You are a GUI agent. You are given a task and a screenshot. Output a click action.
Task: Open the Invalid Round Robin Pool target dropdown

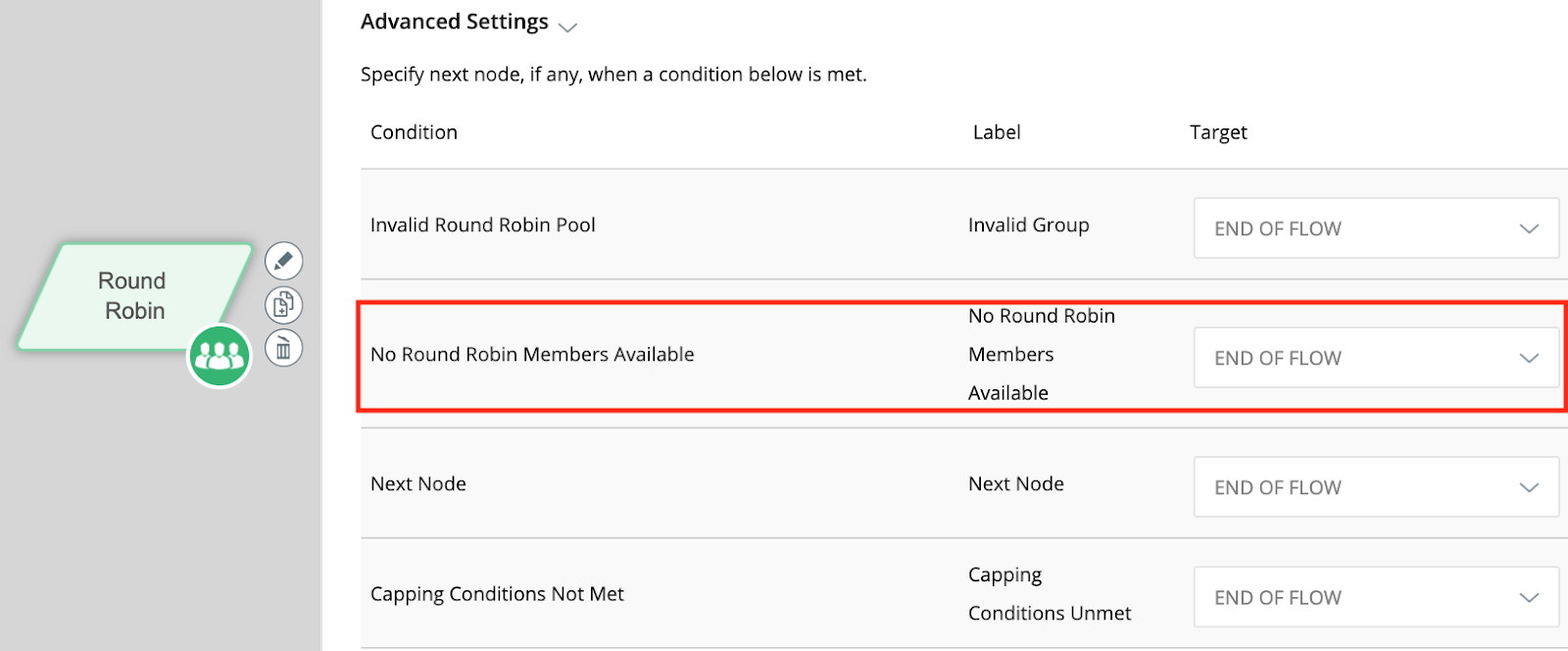[1375, 228]
